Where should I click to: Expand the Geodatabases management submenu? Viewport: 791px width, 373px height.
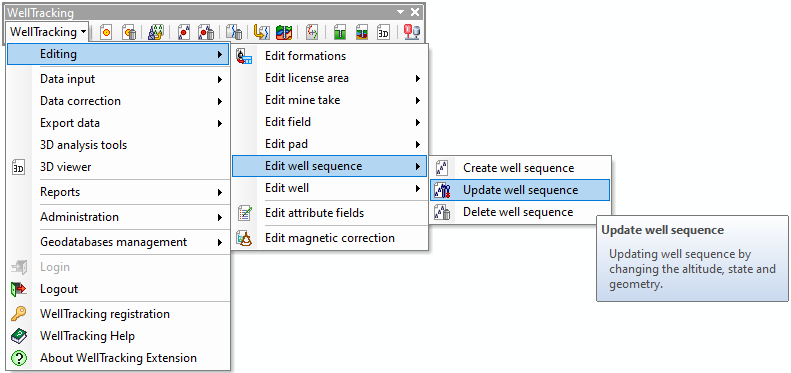pos(118,242)
